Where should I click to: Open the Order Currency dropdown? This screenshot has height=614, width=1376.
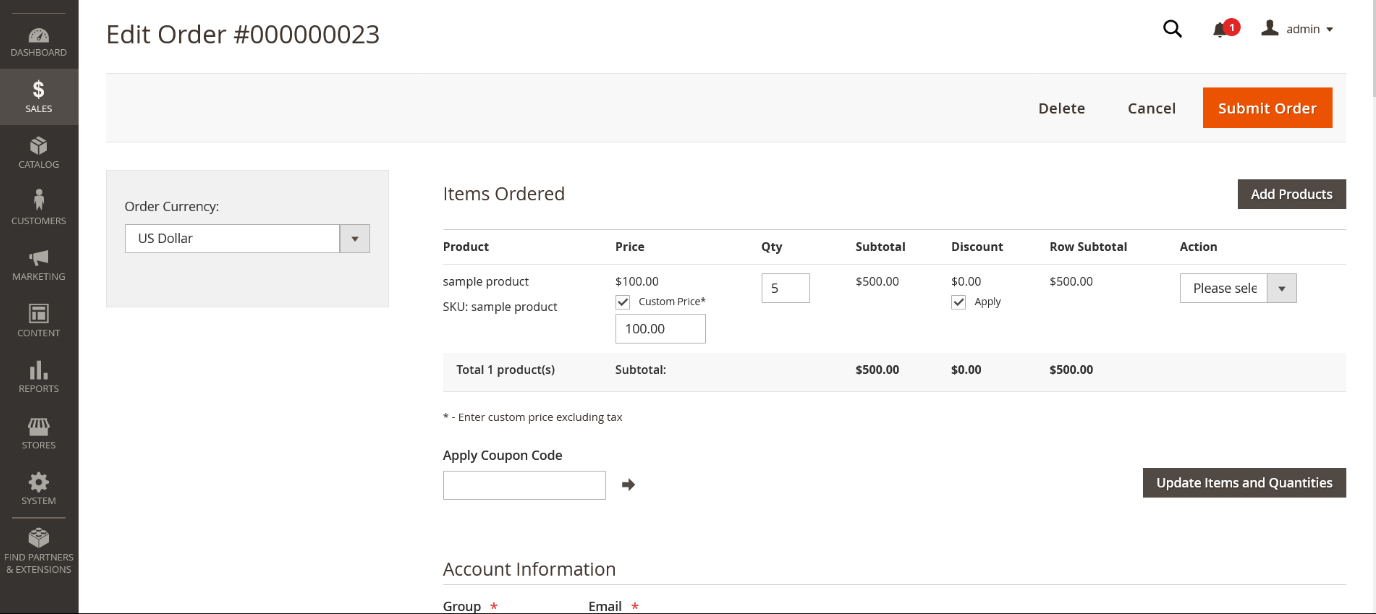pos(247,238)
